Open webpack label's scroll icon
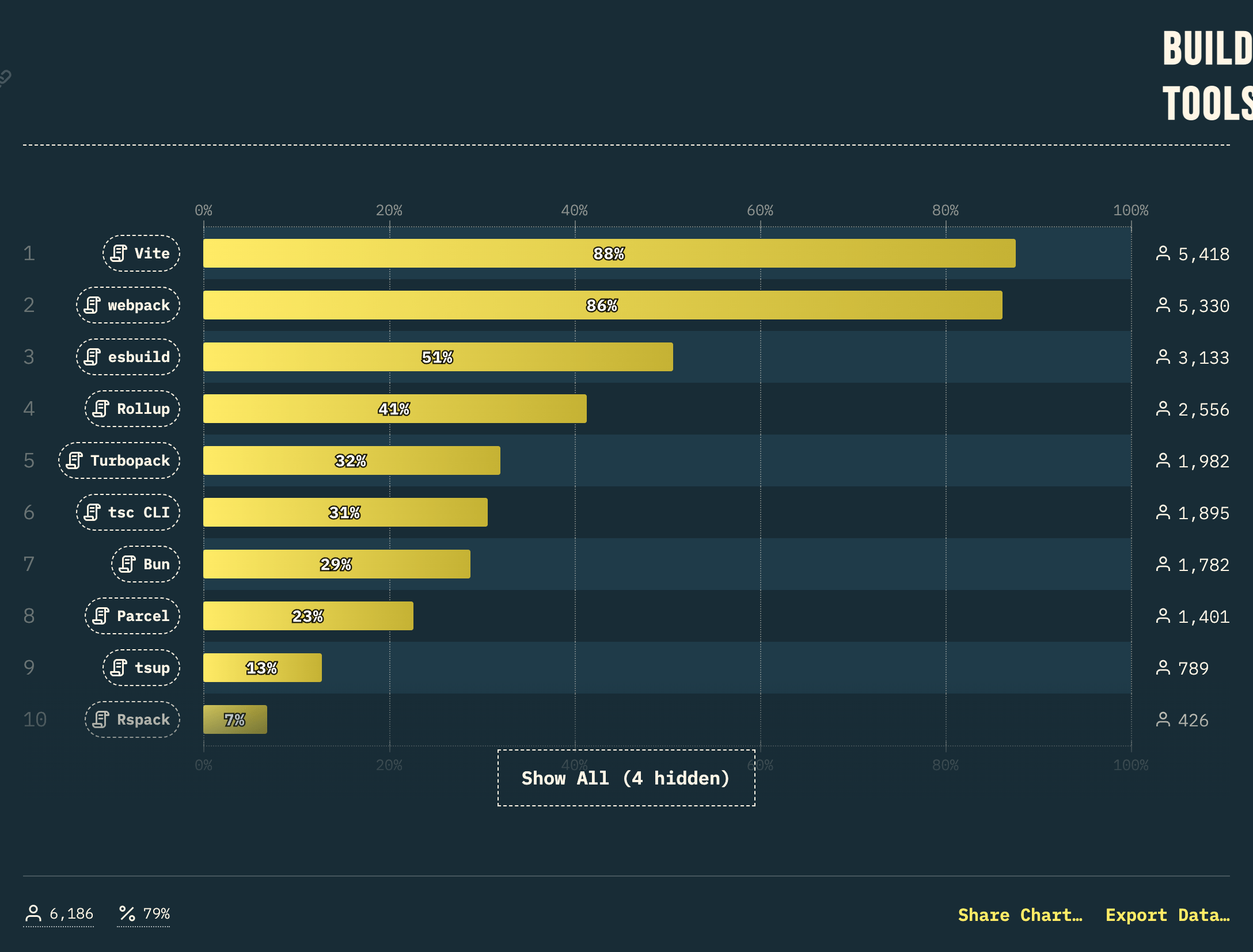This screenshot has height=952, width=1253. coord(92,305)
